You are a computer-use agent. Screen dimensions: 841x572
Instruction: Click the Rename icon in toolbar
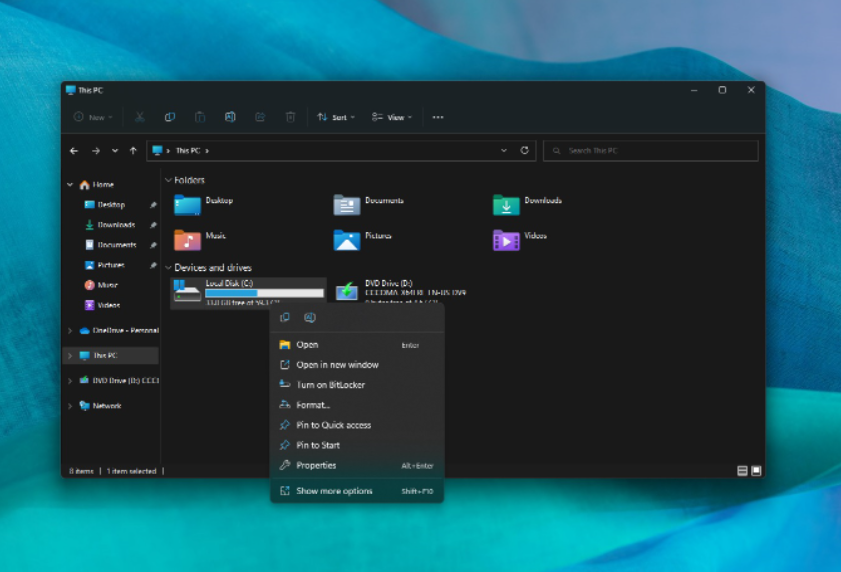tap(230, 117)
